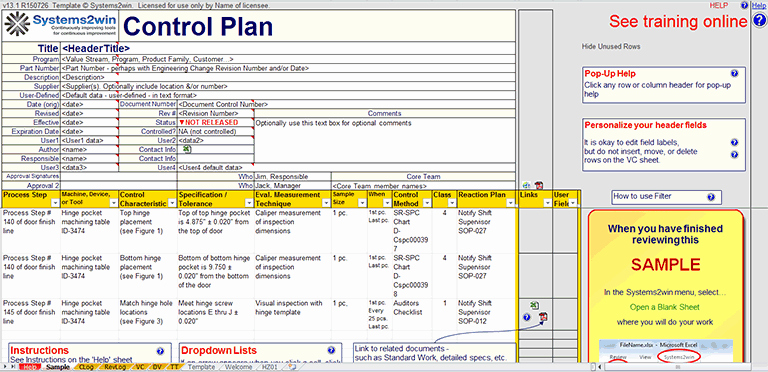Select the HeaderTitle title cell

point(288,48)
